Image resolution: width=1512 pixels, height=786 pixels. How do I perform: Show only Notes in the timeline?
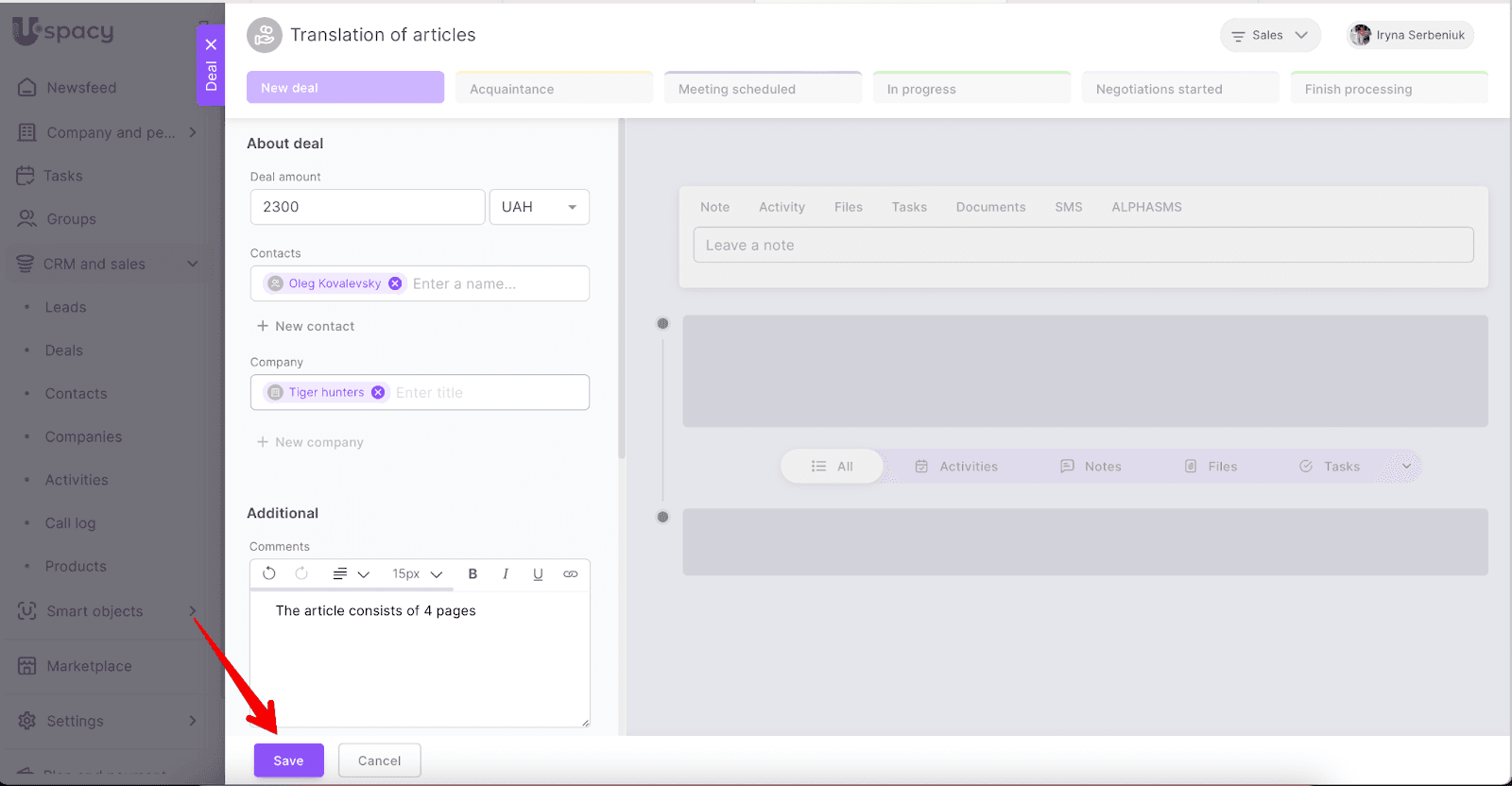point(1091,467)
